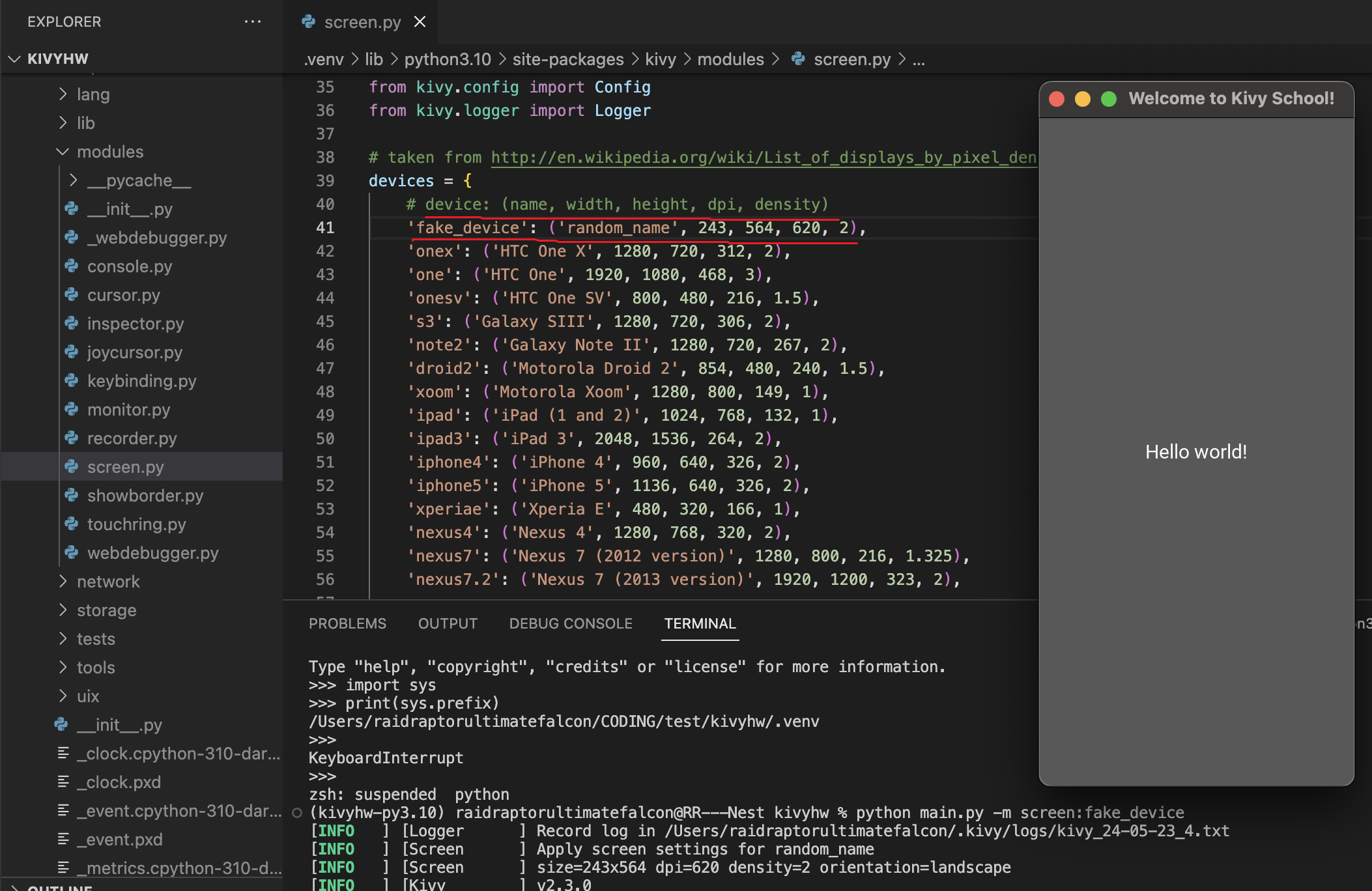Click the Hello world! label in Kivy window
Viewport: 1372px width, 891px height.
[x=1196, y=451]
